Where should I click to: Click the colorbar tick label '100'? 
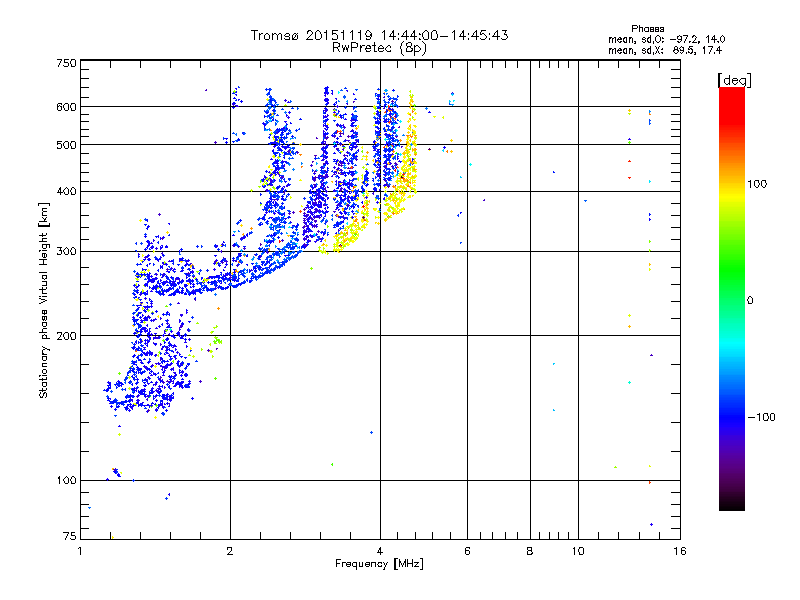click(757, 184)
